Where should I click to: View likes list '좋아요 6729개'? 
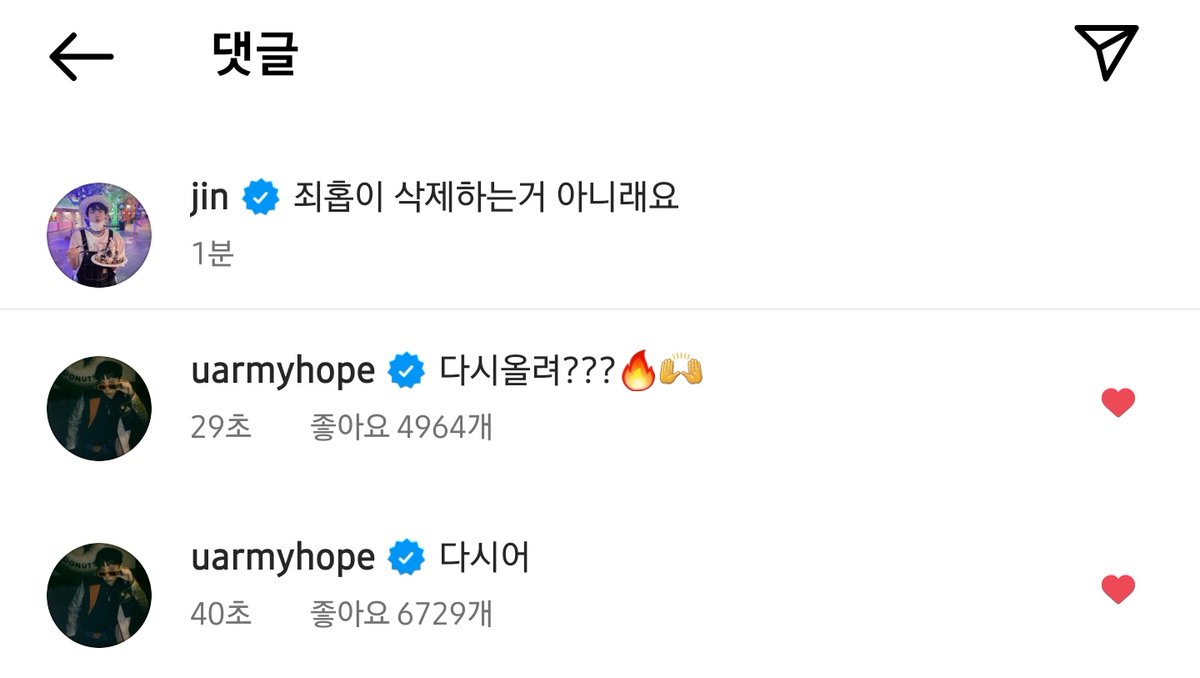pyautogui.click(x=402, y=613)
